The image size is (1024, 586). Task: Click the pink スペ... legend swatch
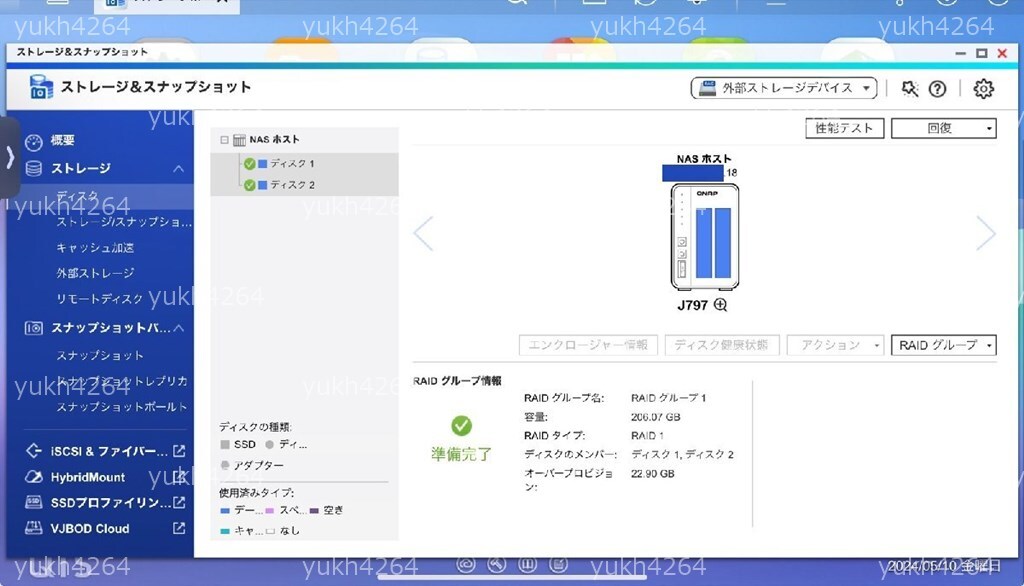click(x=269, y=511)
